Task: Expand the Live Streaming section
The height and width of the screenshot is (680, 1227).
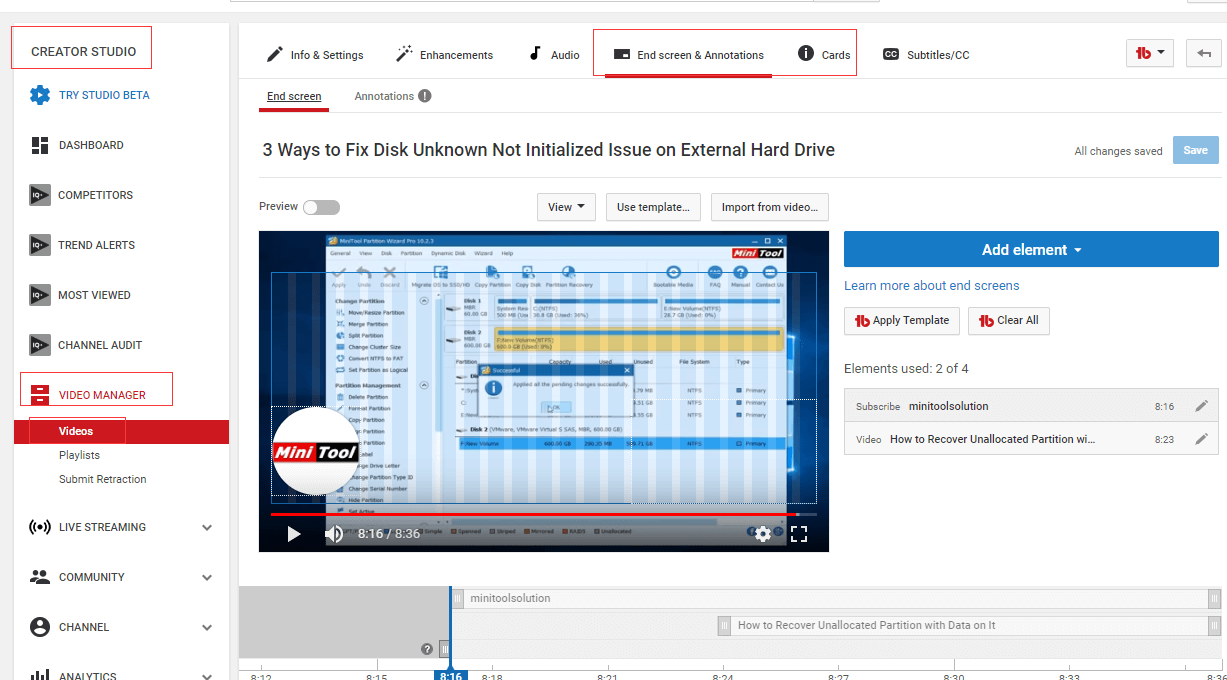Action: (207, 527)
